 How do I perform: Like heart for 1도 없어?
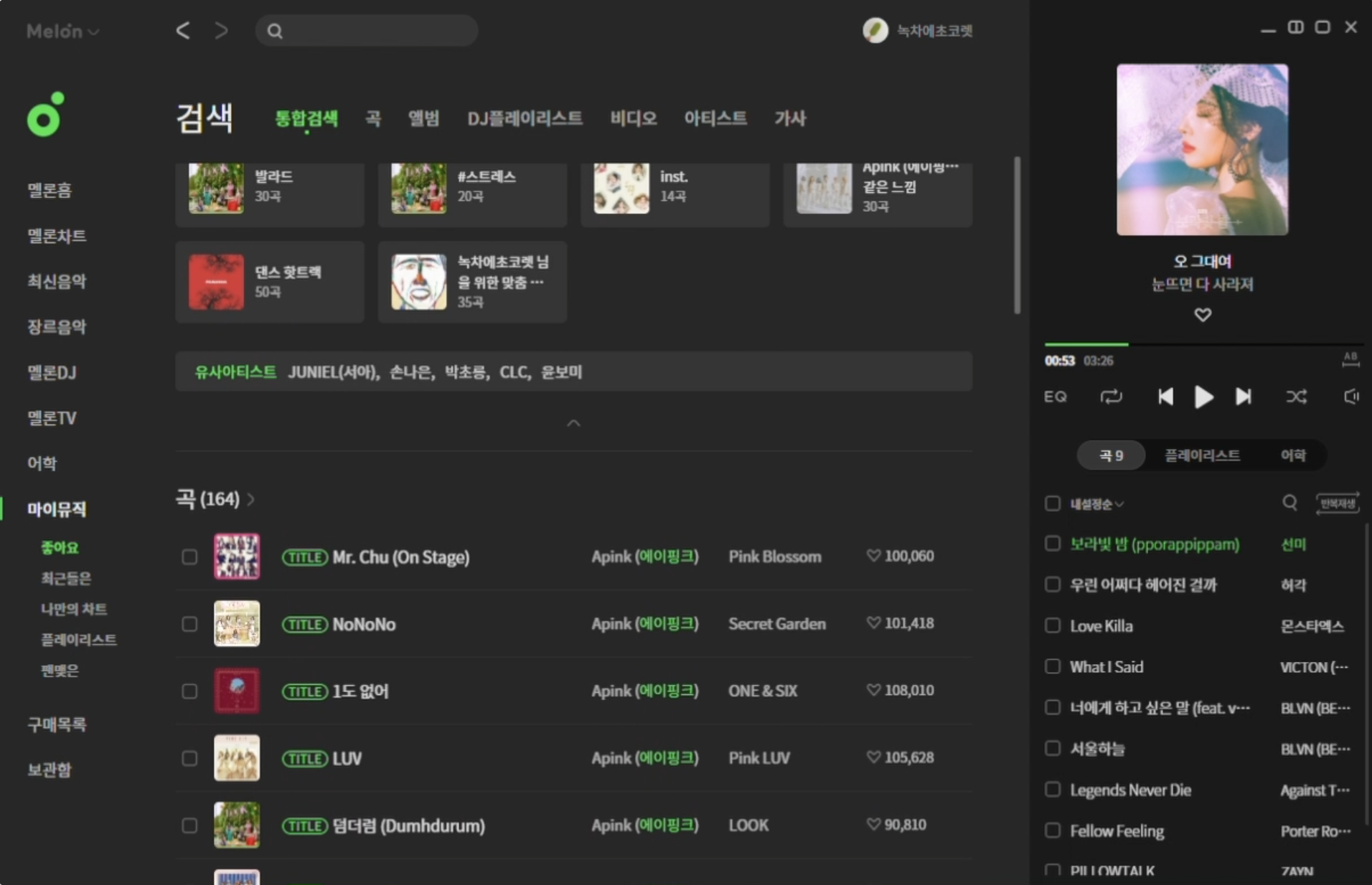point(873,690)
